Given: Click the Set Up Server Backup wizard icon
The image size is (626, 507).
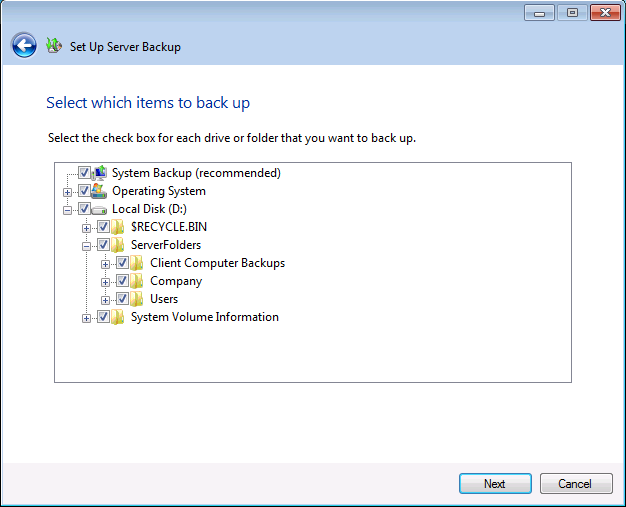Looking at the screenshot, I should pos(54,46).
